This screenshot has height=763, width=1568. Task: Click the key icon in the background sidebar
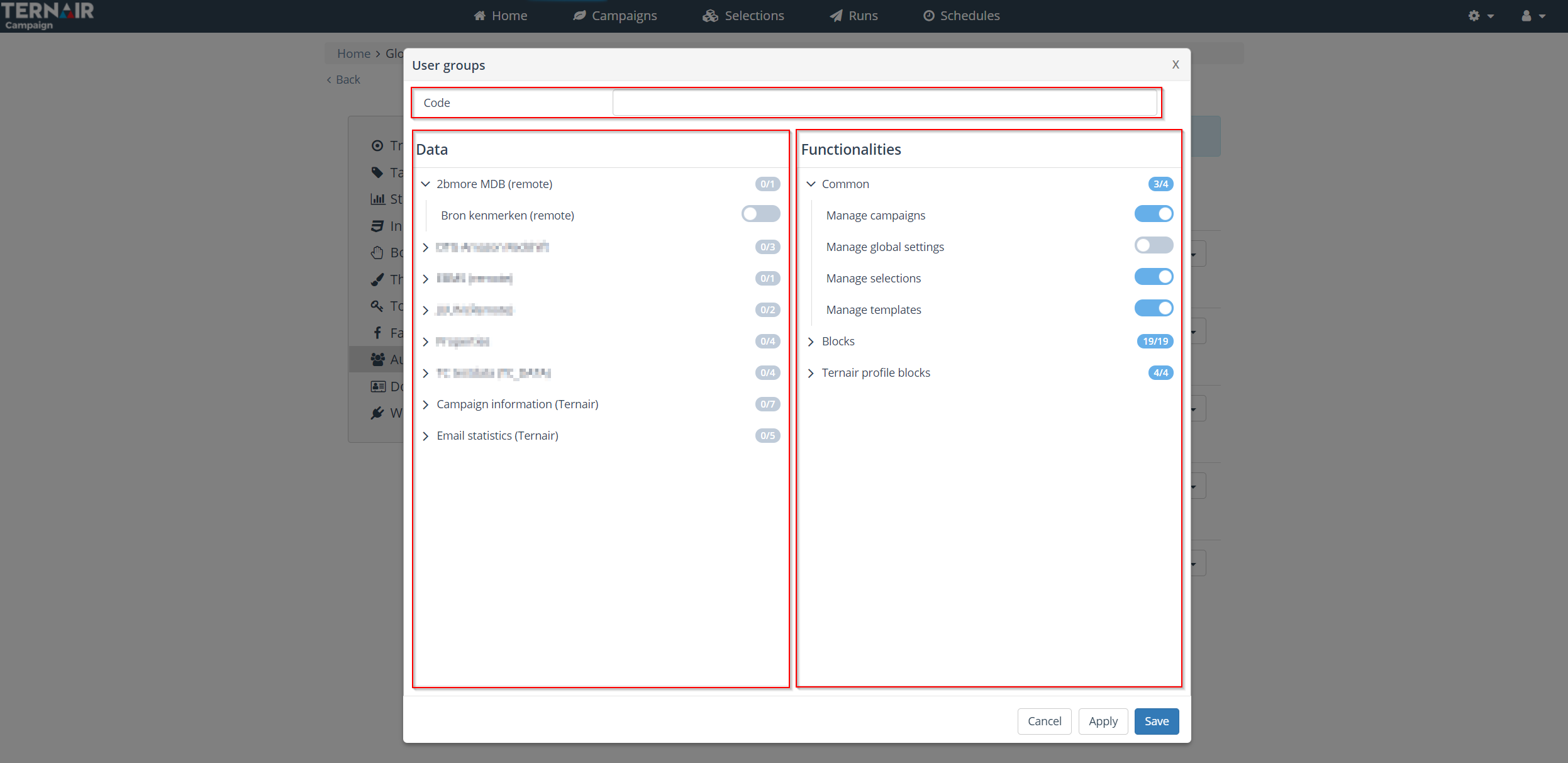377,306
